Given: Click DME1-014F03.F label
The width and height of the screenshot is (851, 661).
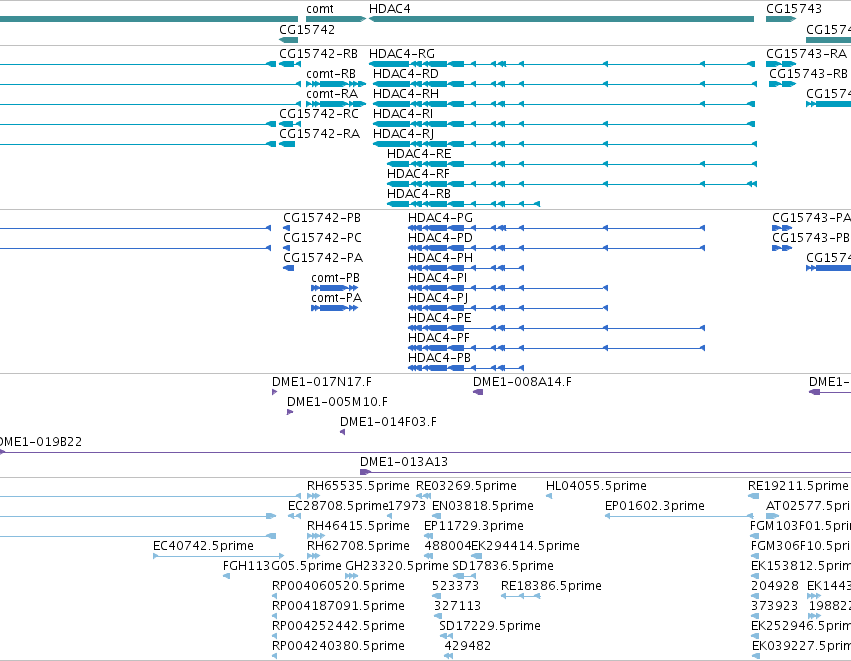Looking at the screenshot, I should coord(388,422).
